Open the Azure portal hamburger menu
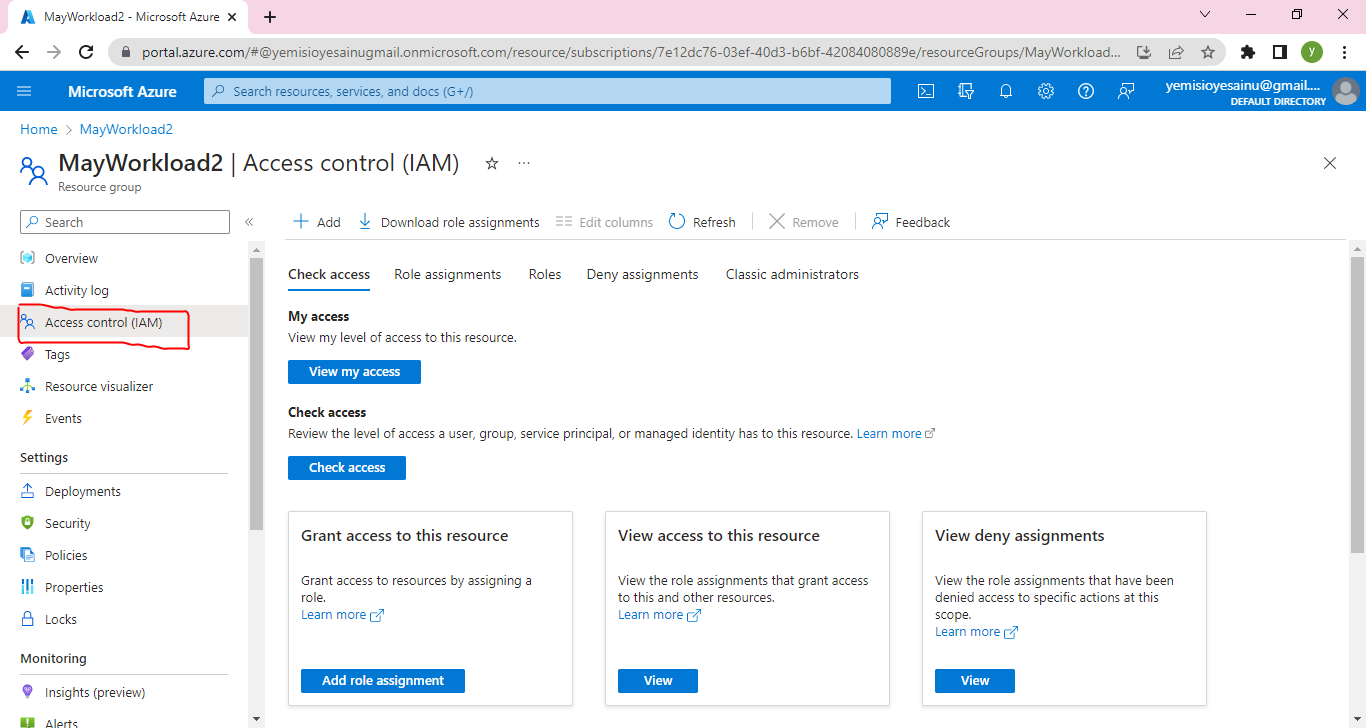This screenshot has width=1366, height=728. pyautogui.click(x=25, y=91)
